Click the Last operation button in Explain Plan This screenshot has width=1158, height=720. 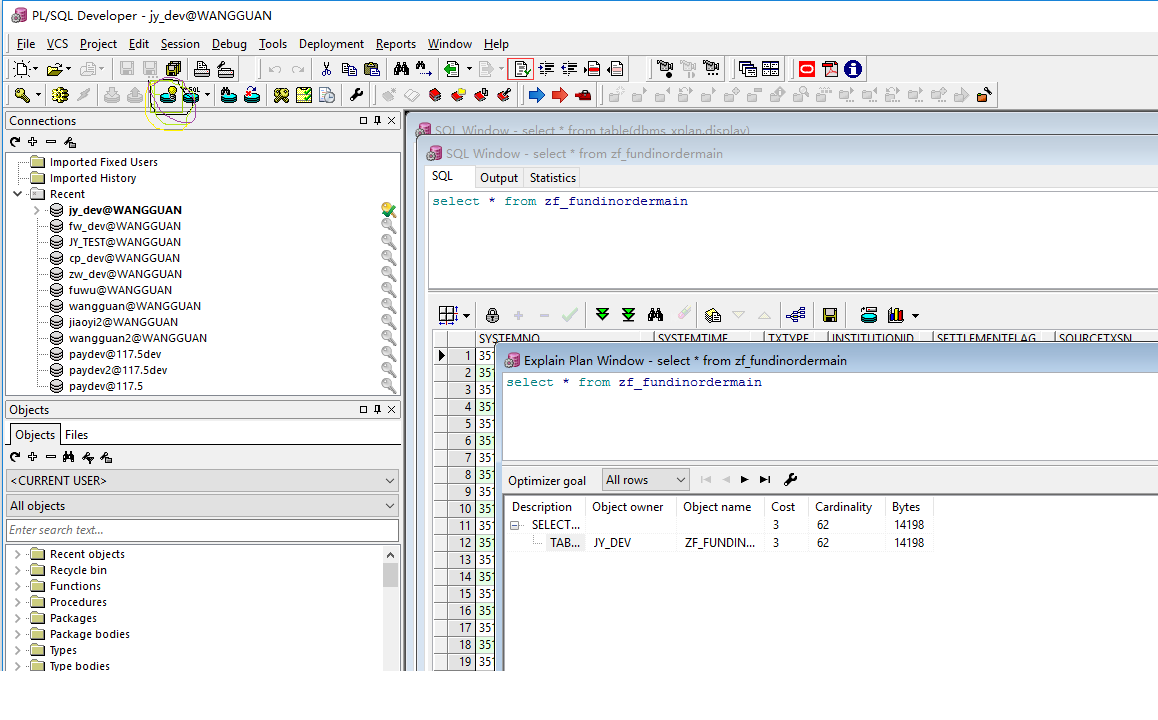[x=765, y=479]
